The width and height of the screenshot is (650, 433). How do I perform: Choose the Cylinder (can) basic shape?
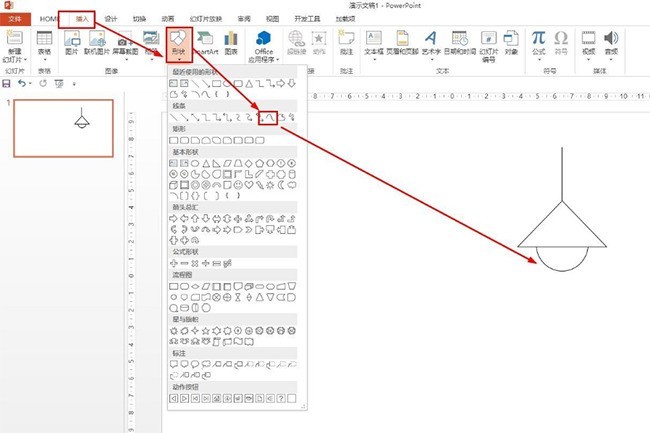pyautogui.click(x=292, y=174)
